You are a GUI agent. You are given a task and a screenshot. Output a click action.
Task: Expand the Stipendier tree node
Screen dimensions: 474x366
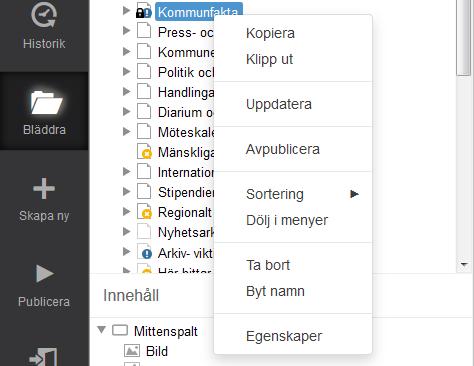126,191
